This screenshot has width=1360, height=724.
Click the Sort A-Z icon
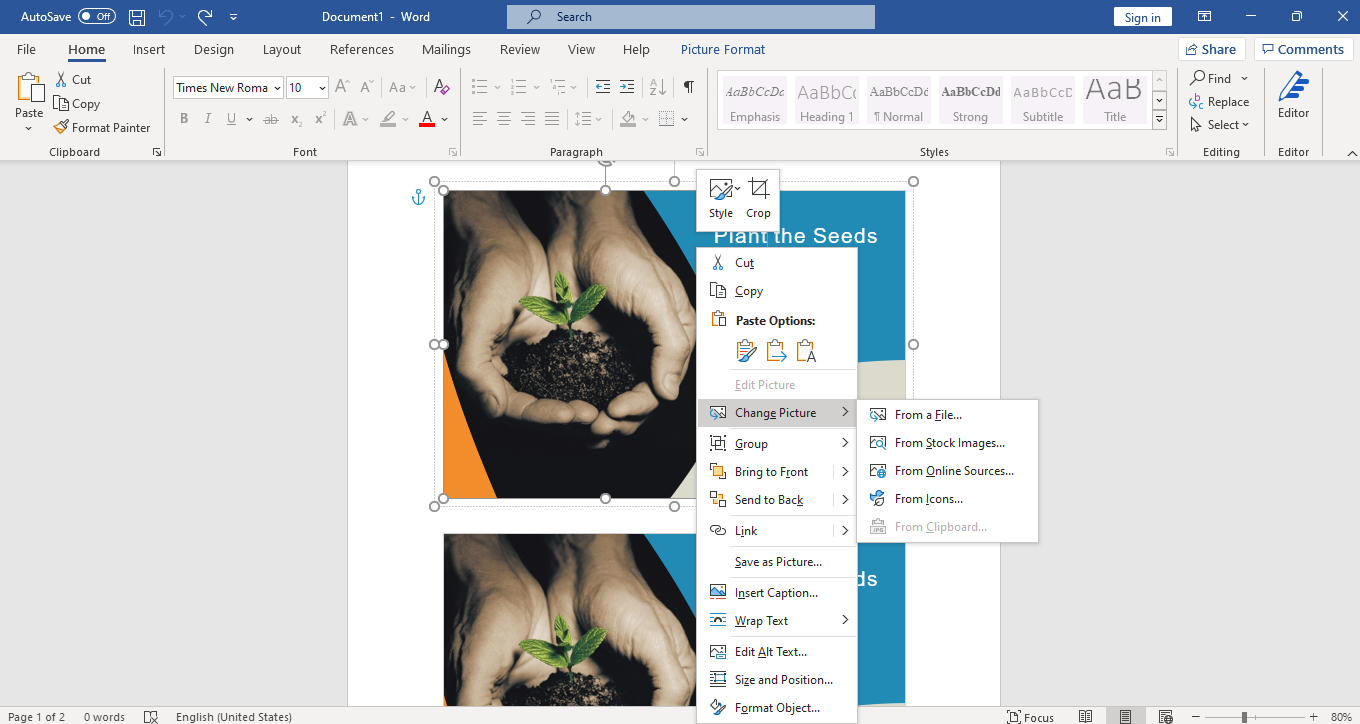tap(657, 88)
